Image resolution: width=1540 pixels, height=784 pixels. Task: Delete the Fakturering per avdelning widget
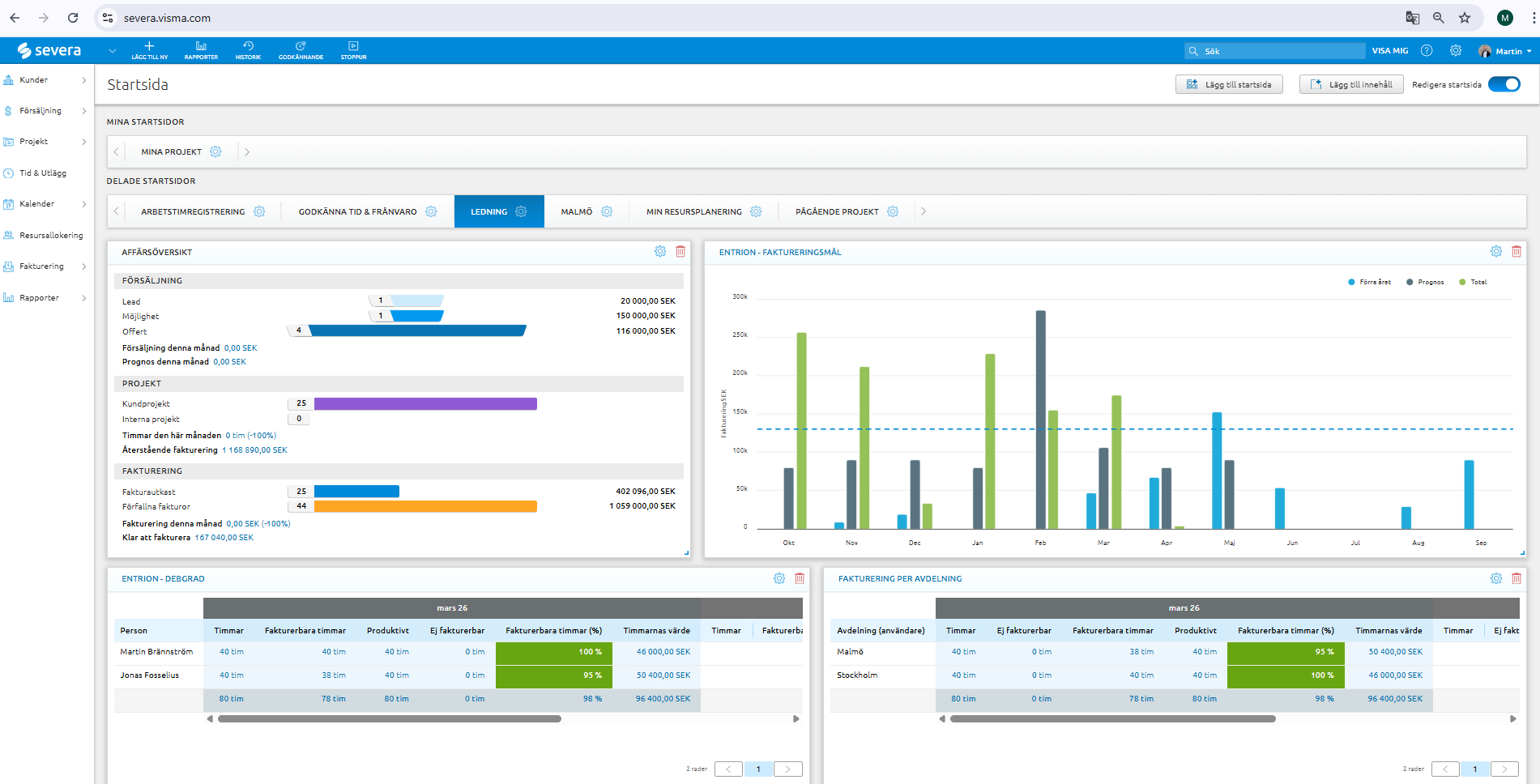(1517, 578)
